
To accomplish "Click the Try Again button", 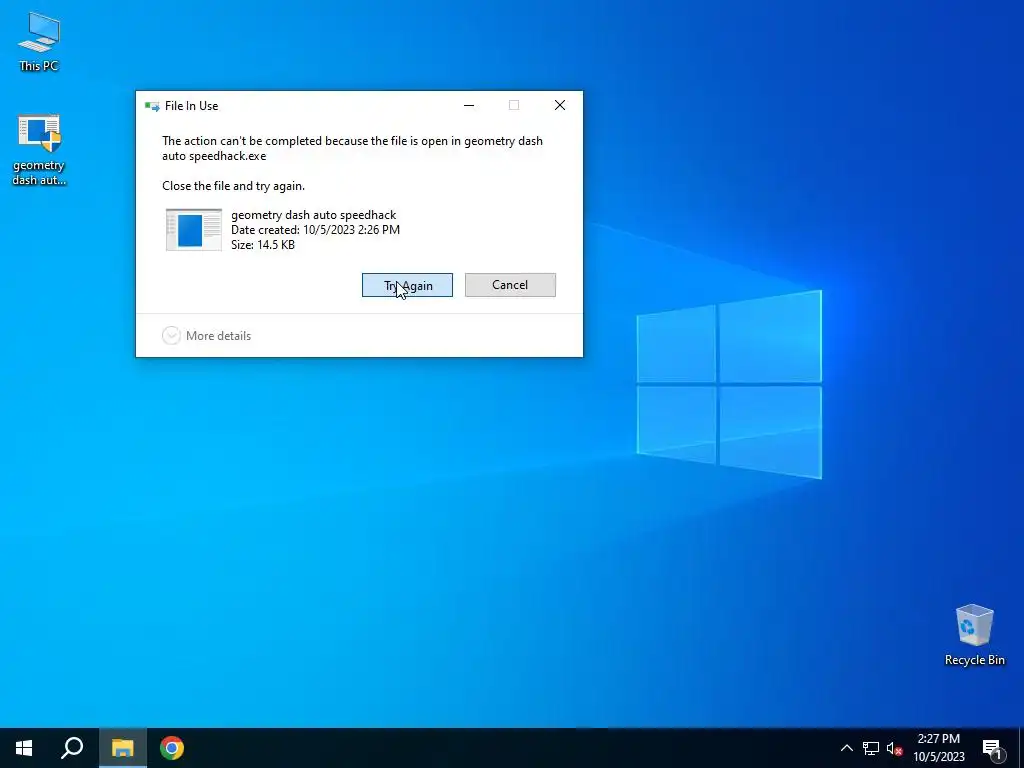I will click(407, 285).
